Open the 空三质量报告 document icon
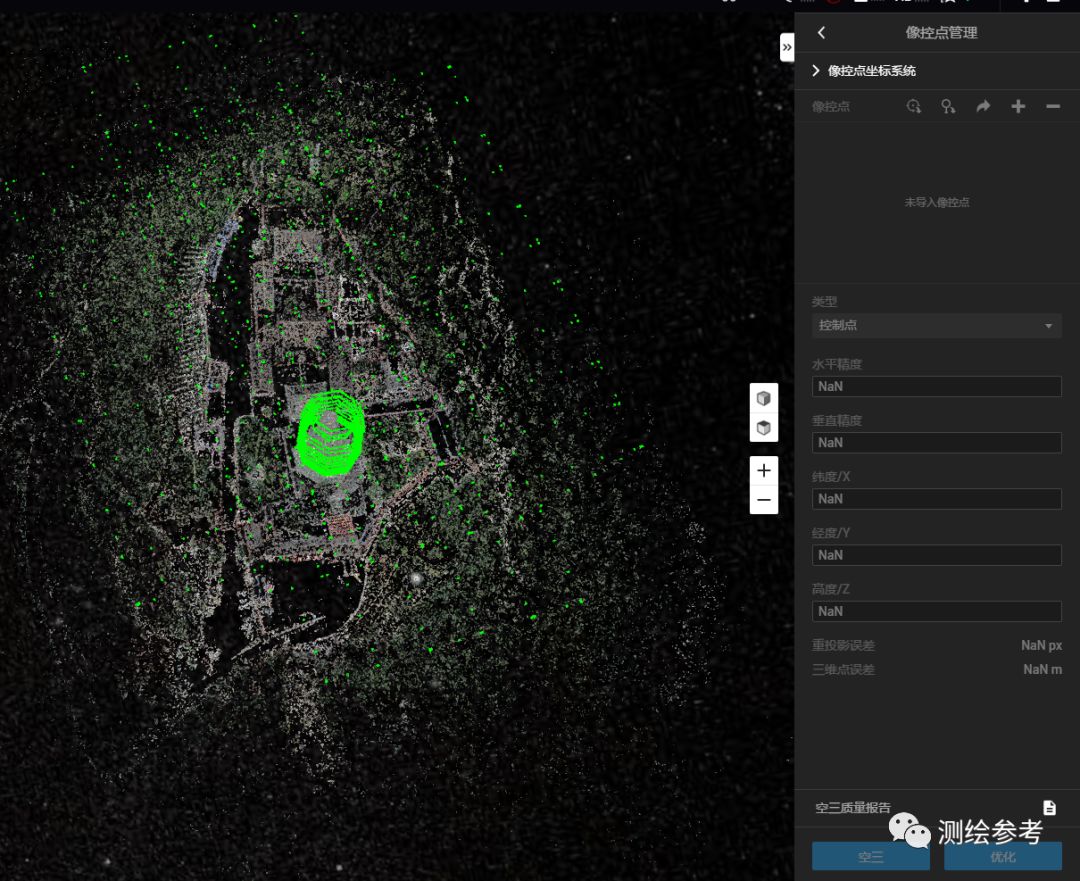This screenshot has height=881, width=1080. [x=1049, y=808]
